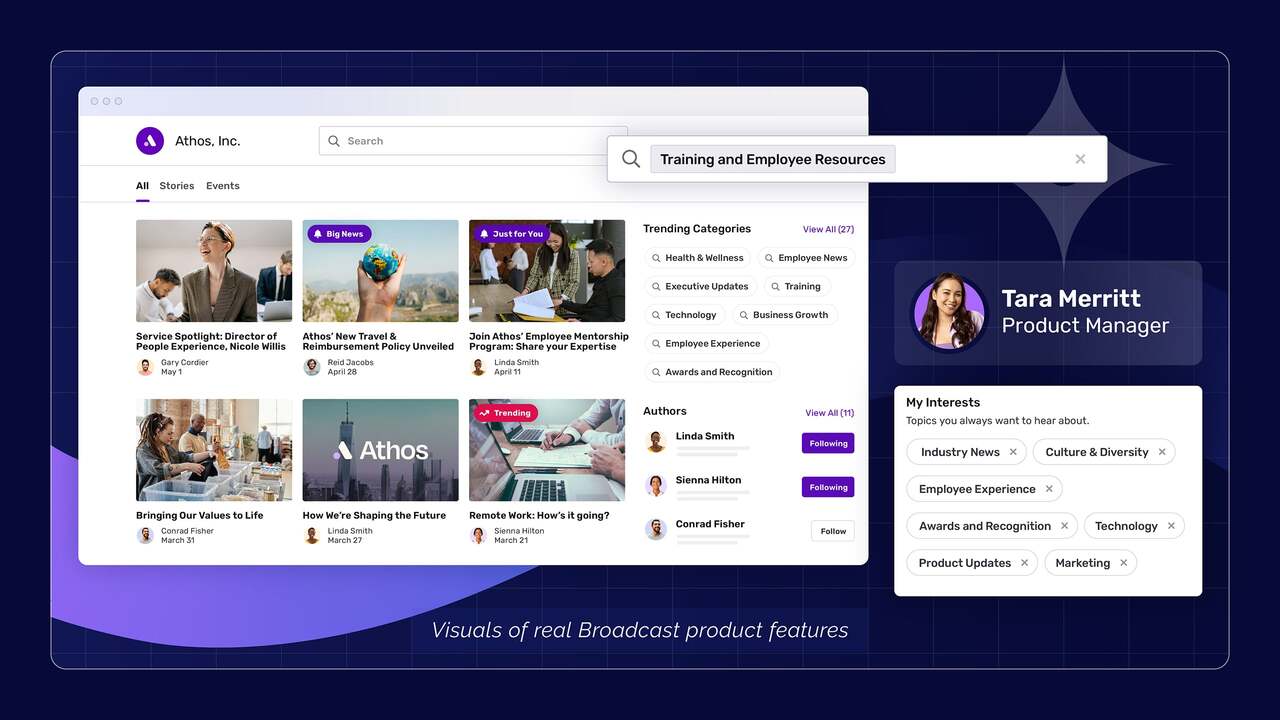Unfollow Sienna Hilton via Following button

click(x=828, y=487)
